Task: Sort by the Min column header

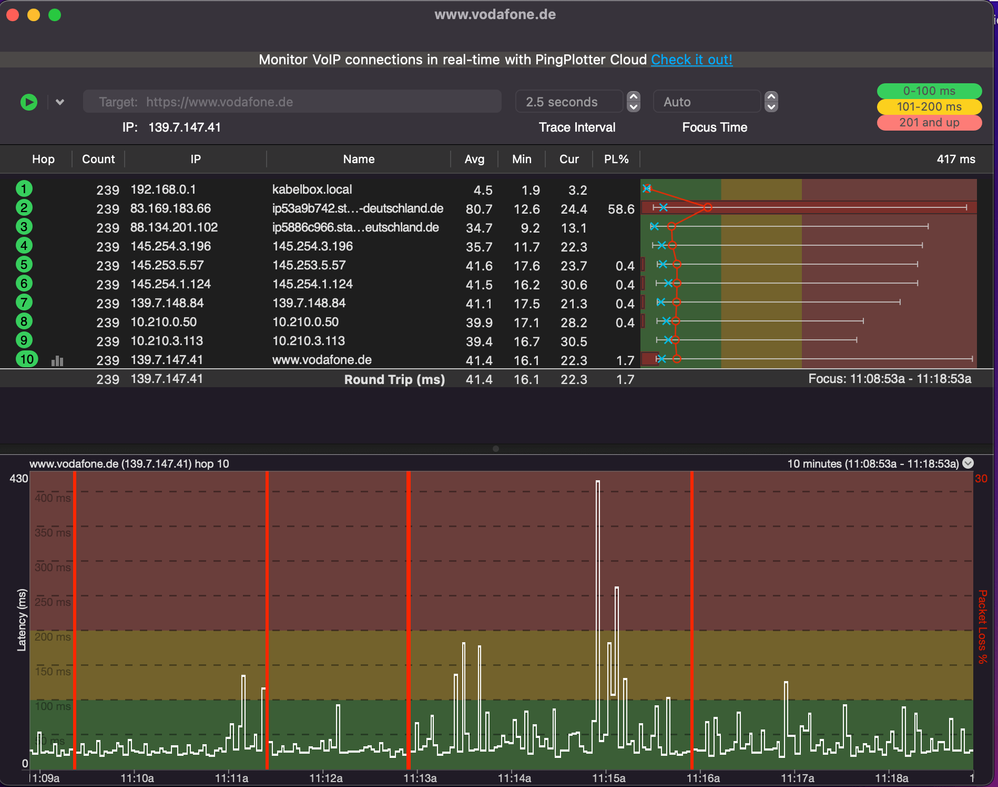Action: click(521, 159)
